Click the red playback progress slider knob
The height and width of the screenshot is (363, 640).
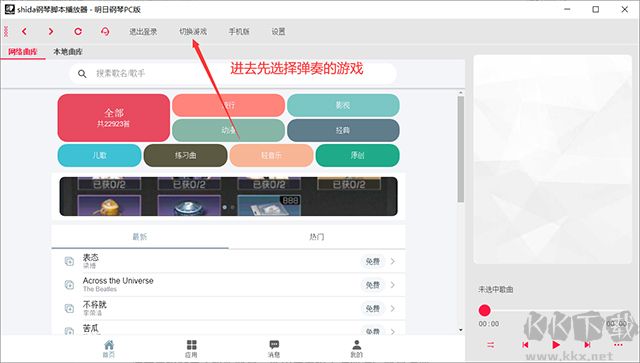tap(484, 310)
